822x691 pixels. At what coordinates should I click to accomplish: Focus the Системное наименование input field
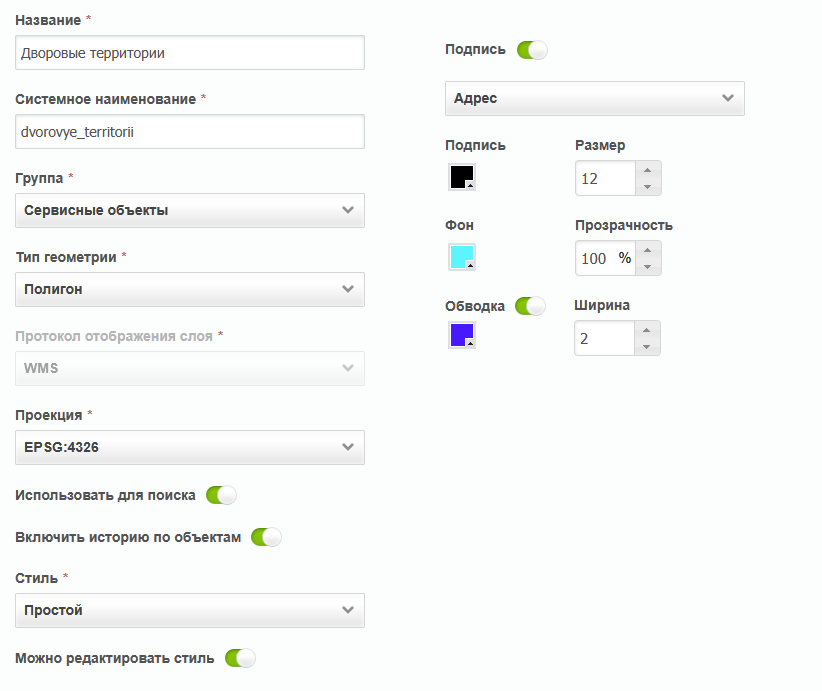click(190, 131)
